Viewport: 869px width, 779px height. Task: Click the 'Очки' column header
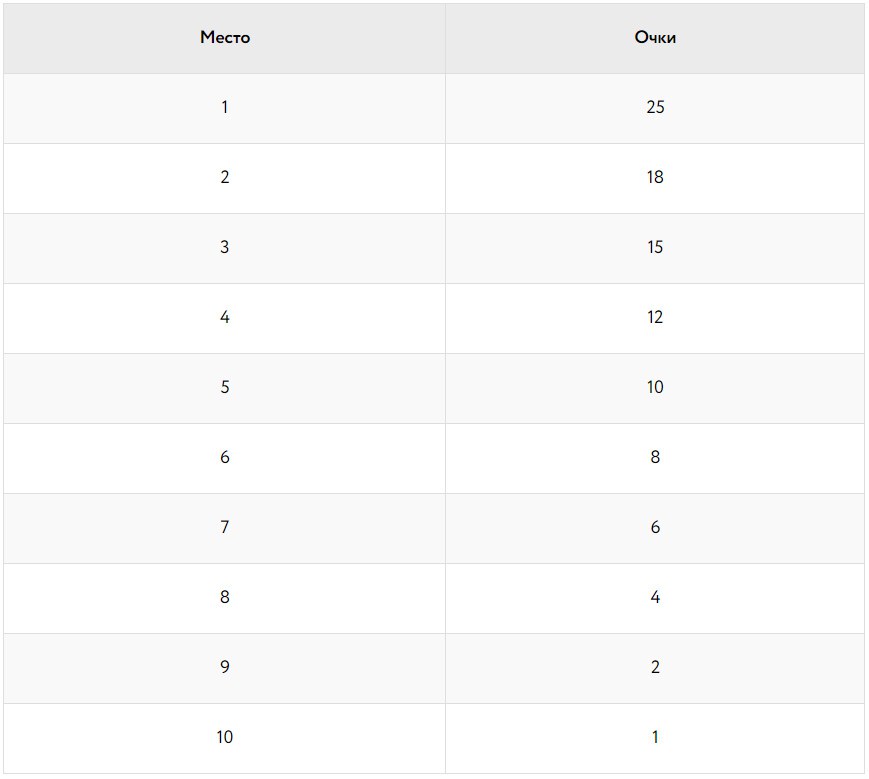point(655,38)
